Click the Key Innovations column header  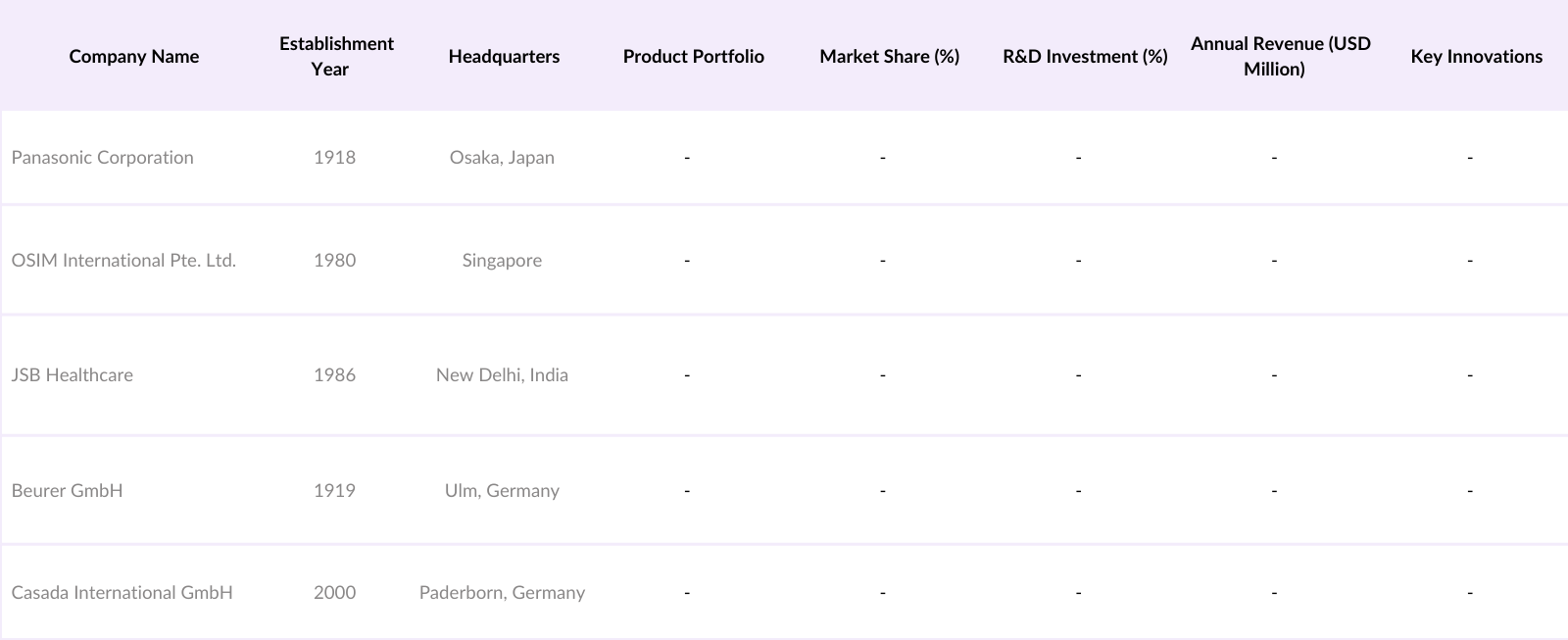(x=1476, y=56)
